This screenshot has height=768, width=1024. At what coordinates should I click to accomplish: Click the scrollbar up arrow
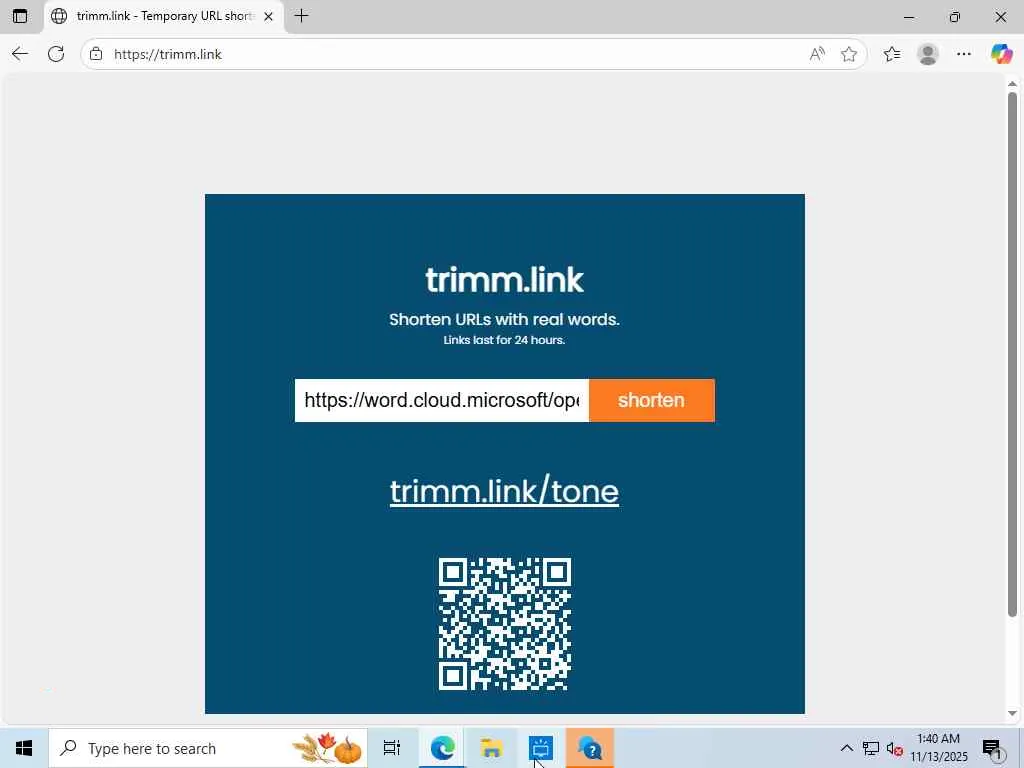[x=1012, y=84]
